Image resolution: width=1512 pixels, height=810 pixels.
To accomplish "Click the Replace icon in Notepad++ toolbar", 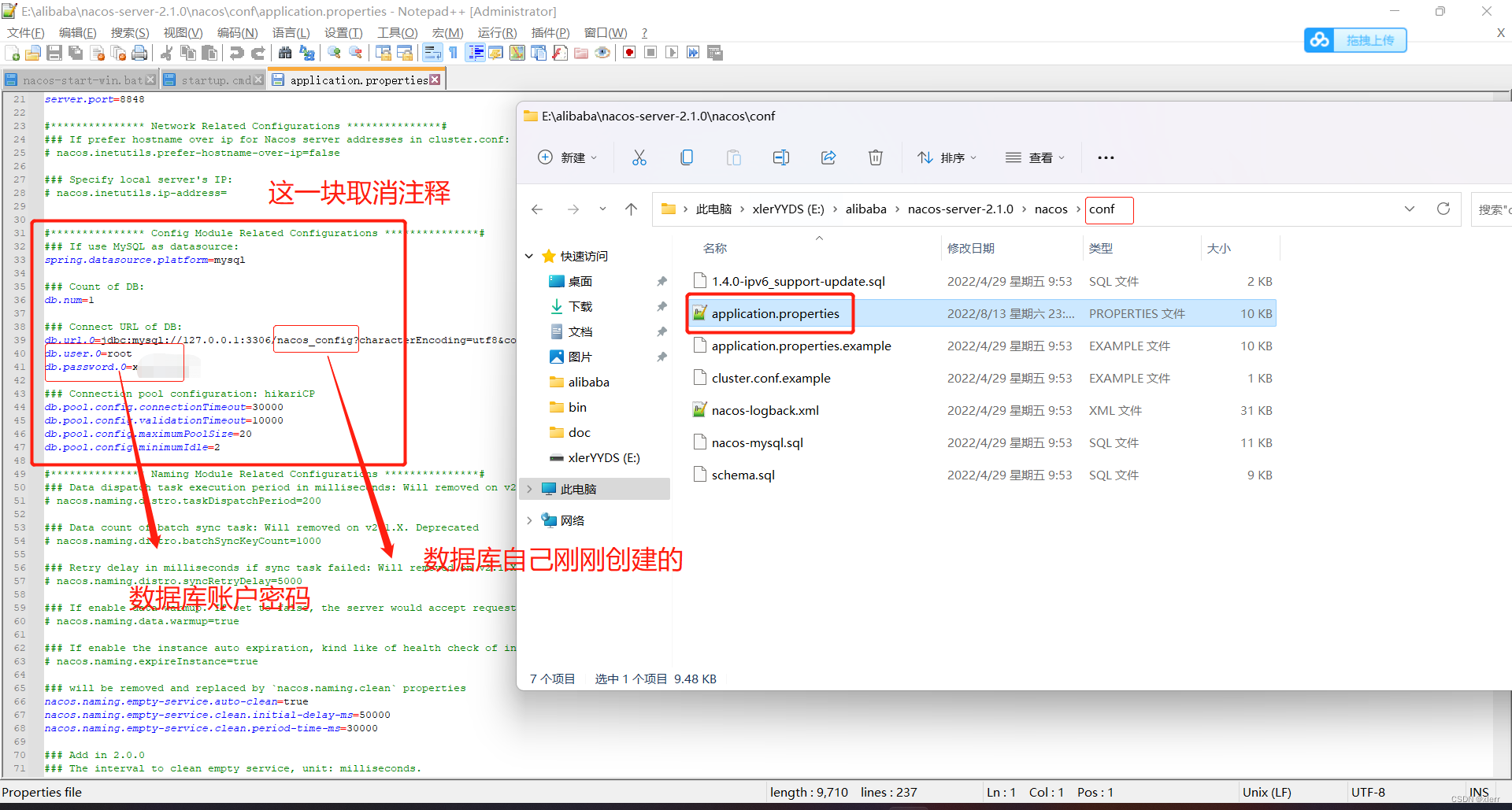I will (307, 53).
